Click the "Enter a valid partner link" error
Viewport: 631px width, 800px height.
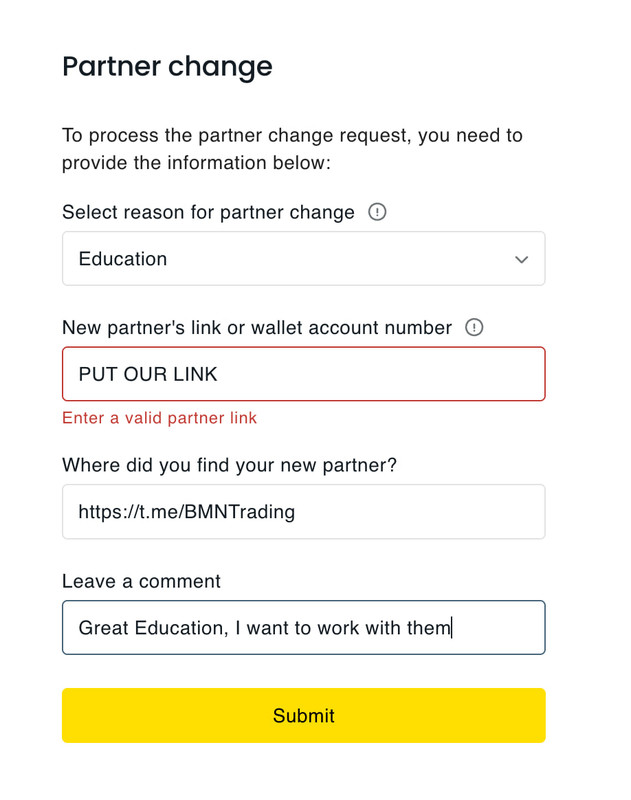coord(159,418)
